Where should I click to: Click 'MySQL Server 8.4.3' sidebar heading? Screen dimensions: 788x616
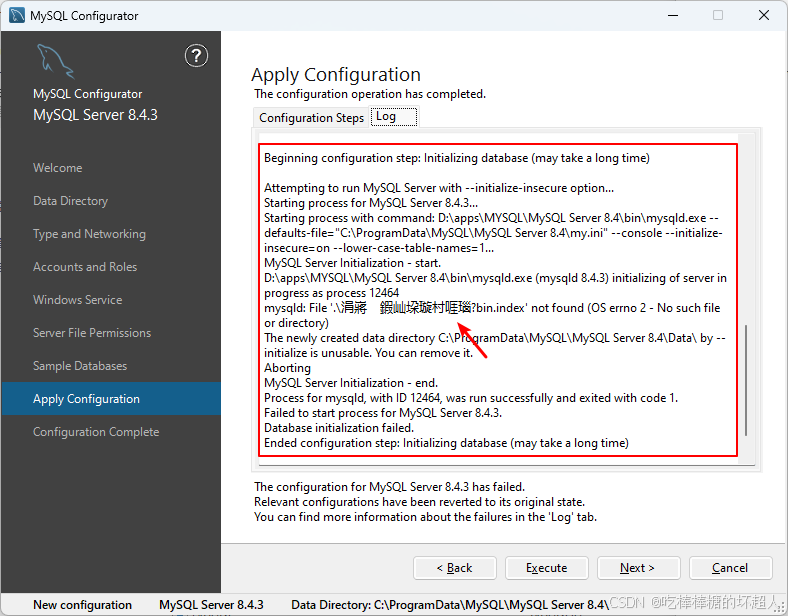[95, 115]
